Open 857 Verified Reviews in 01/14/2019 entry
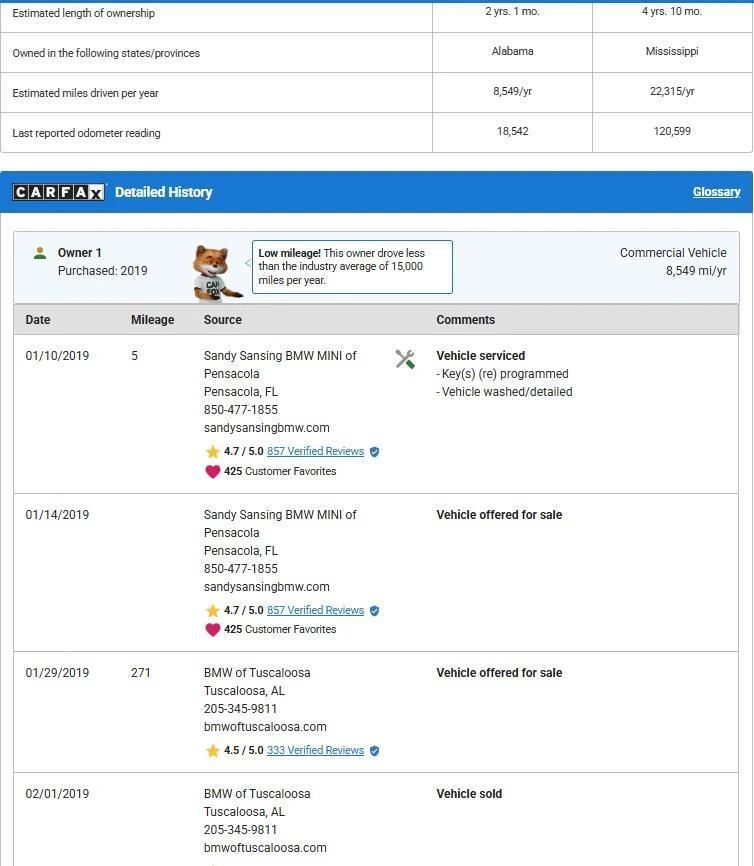Viewport: 754px width, 866px height. click(x=315, y=611)
